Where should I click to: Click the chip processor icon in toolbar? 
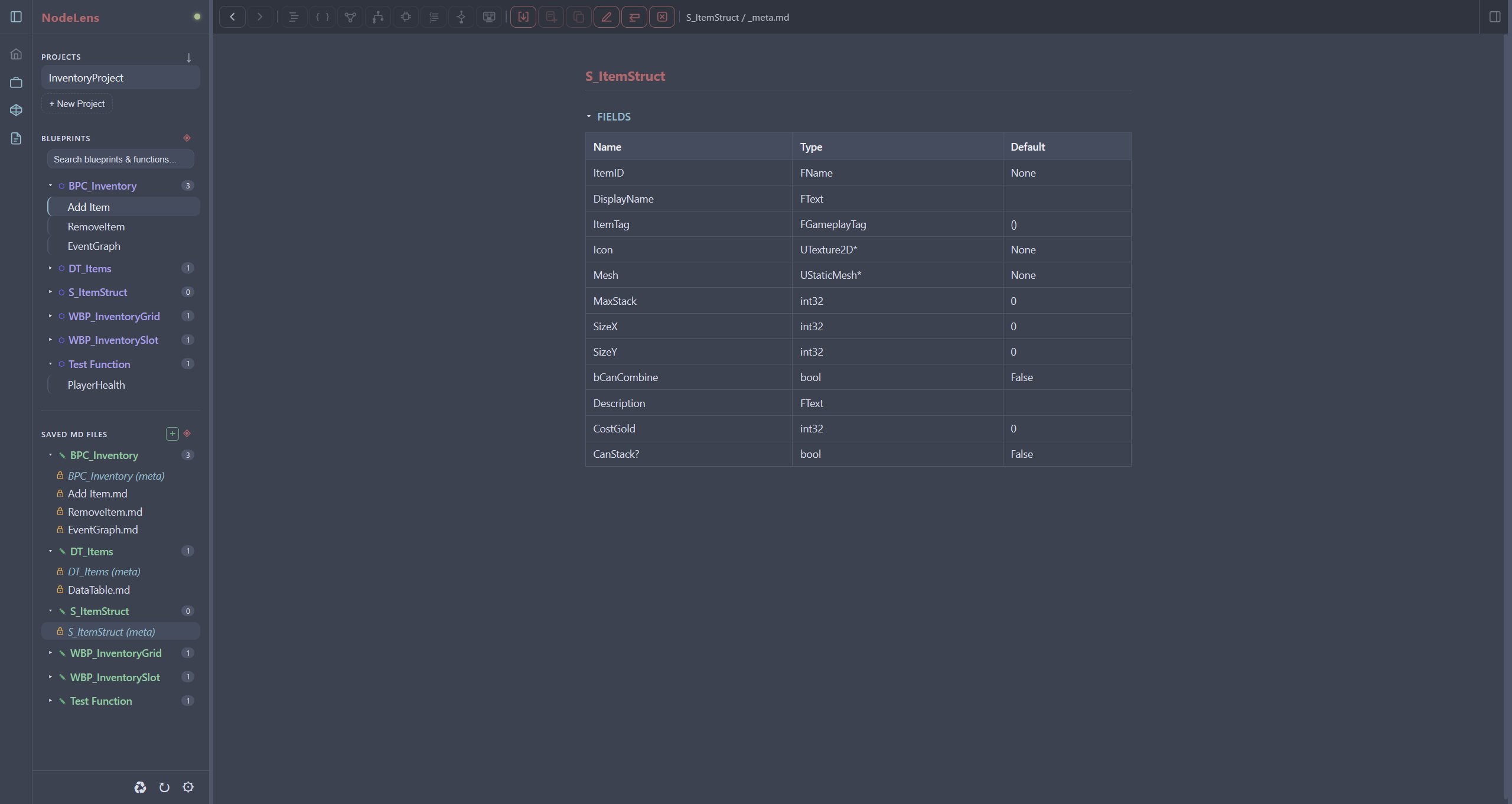[x=406, y=17]
